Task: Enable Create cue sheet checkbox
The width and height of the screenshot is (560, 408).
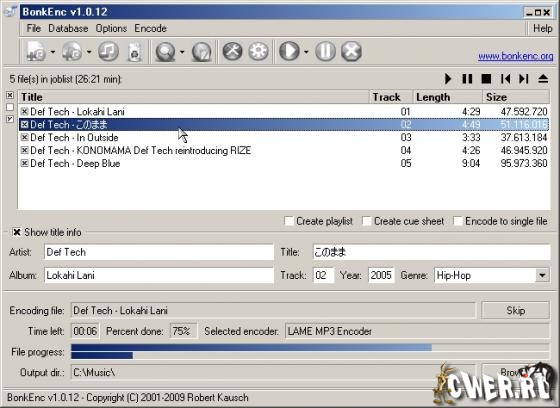Action: 366,221
